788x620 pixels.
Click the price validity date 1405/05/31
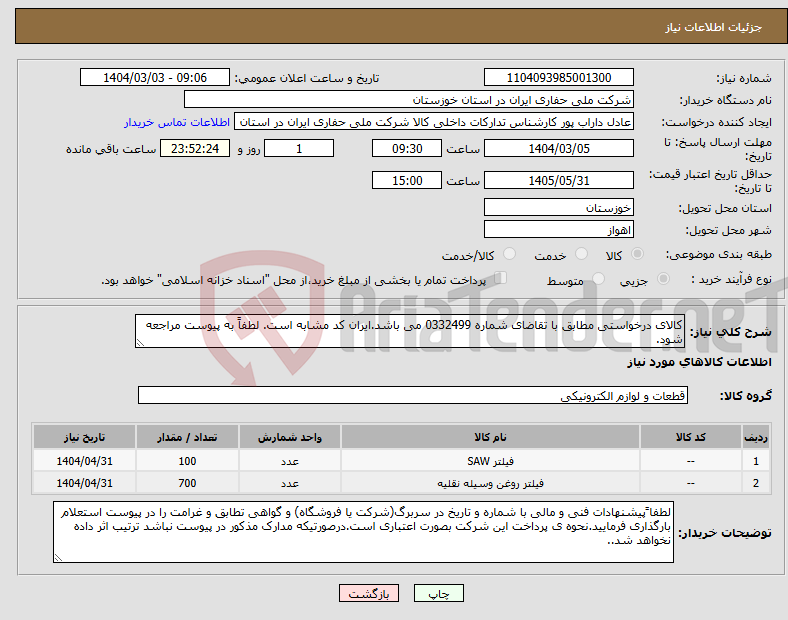558,180
